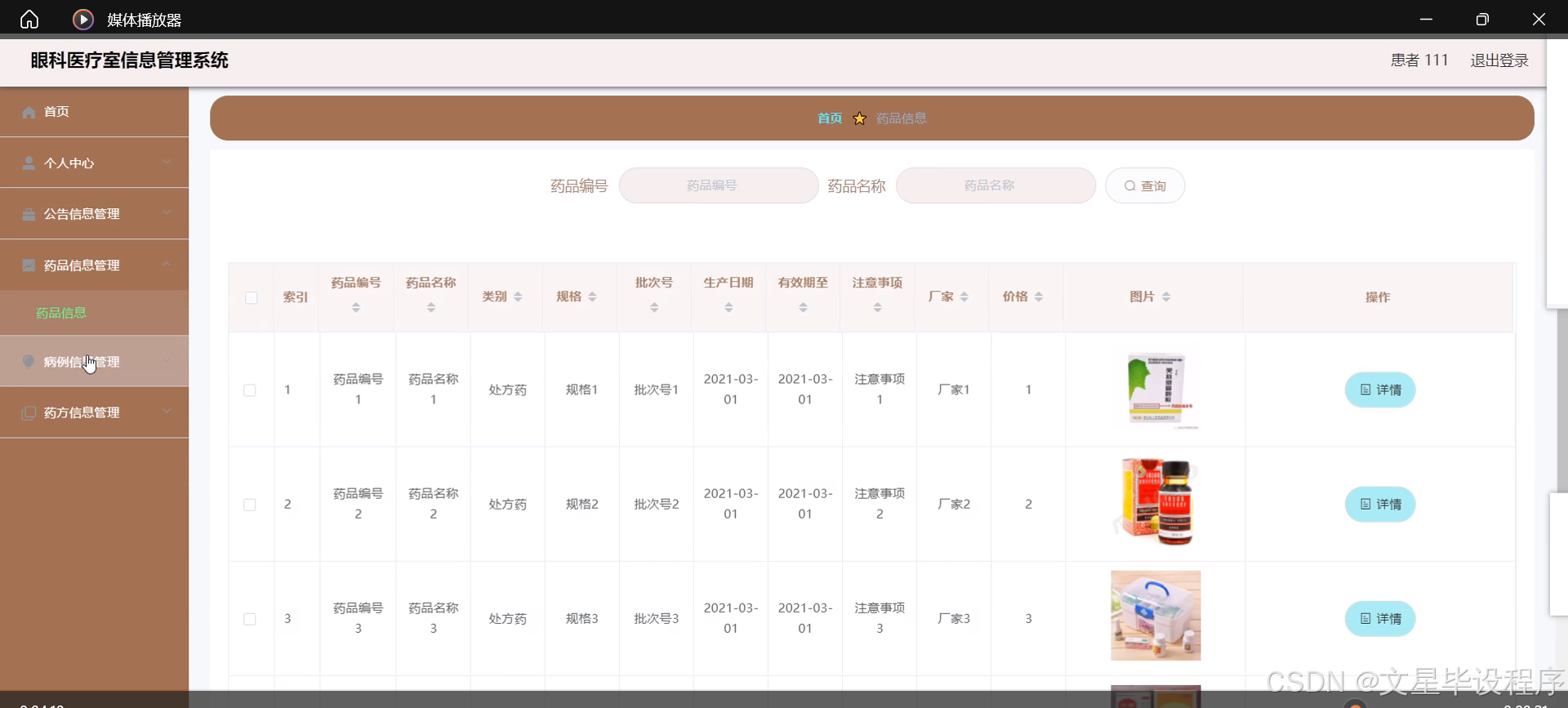
Task: Click the icon beside 病例信息管理
Action: (x=29, y=361)
